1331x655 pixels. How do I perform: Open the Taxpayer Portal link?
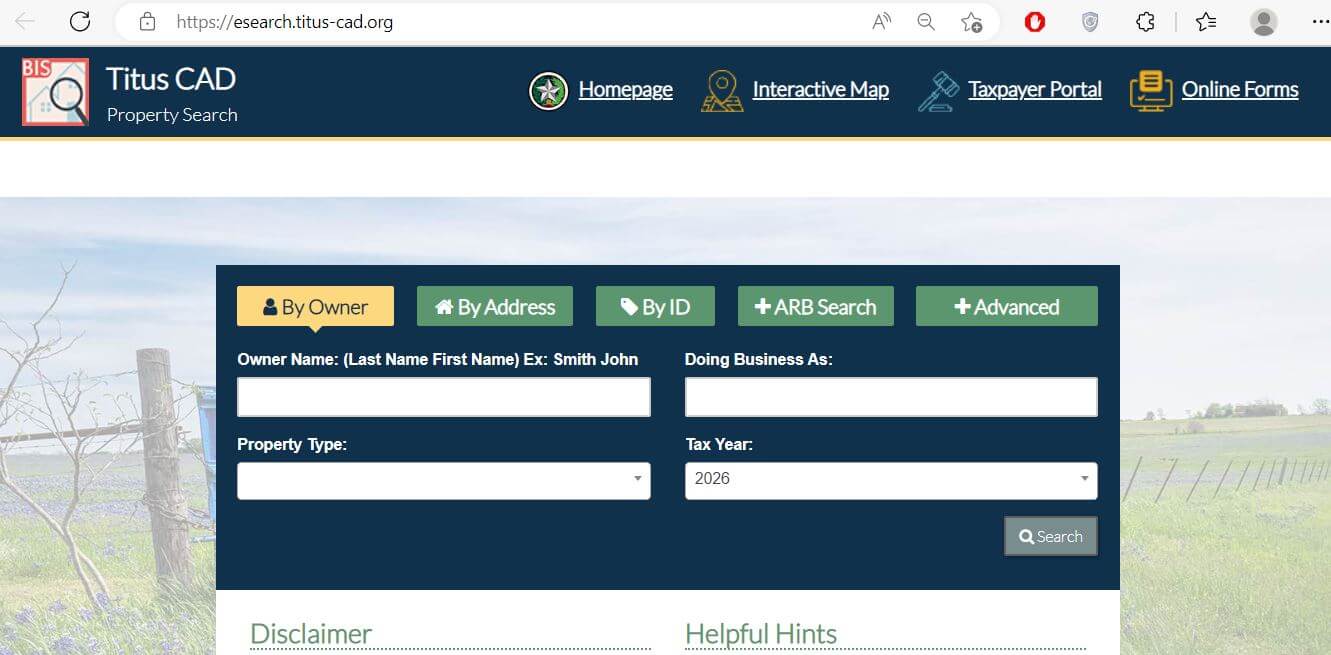click(1034, 90)
